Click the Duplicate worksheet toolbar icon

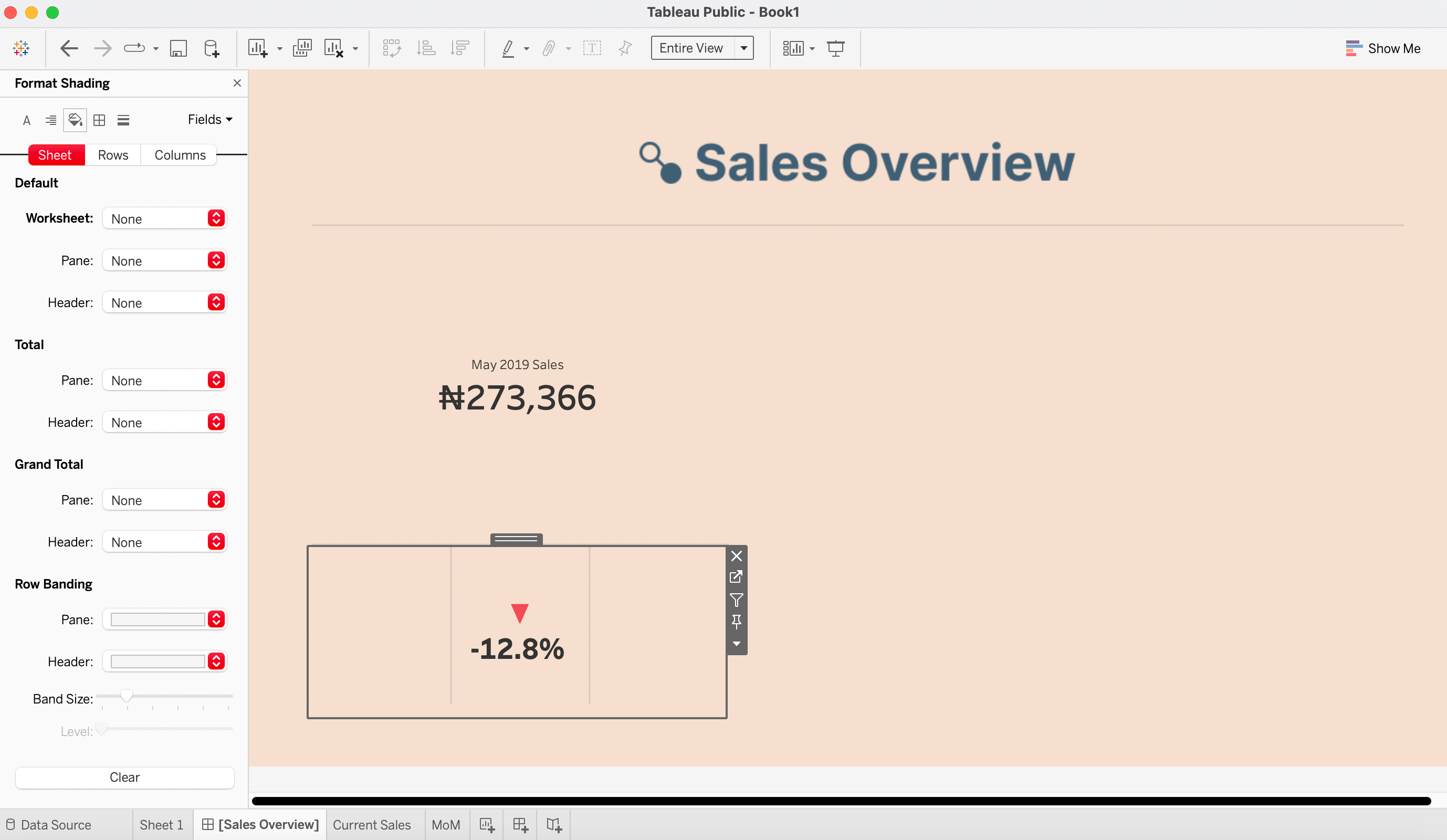302,48
